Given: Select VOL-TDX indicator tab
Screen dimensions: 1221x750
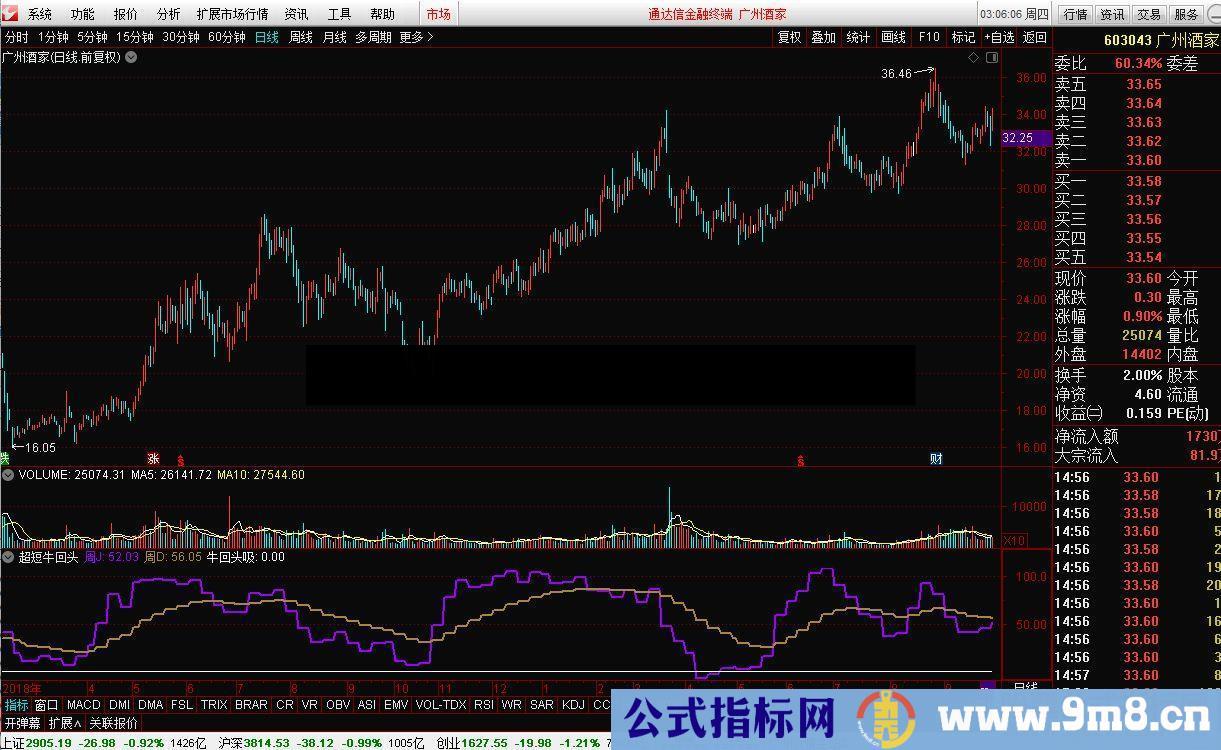Looking at the screenshot, I should [x=441, y=704].
